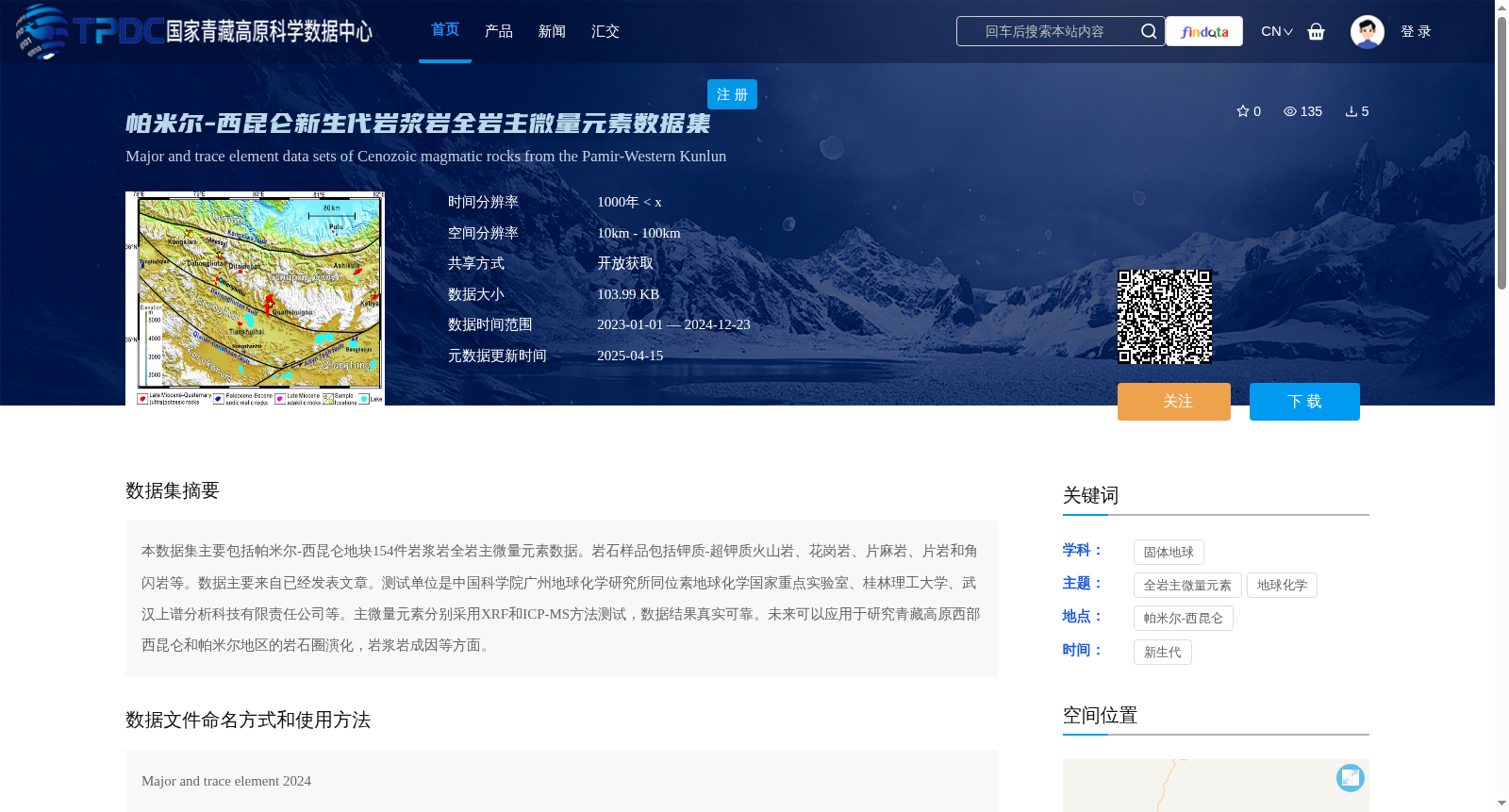
Task: Select the 首页 navigation tab
Action: tap(445, 30)
